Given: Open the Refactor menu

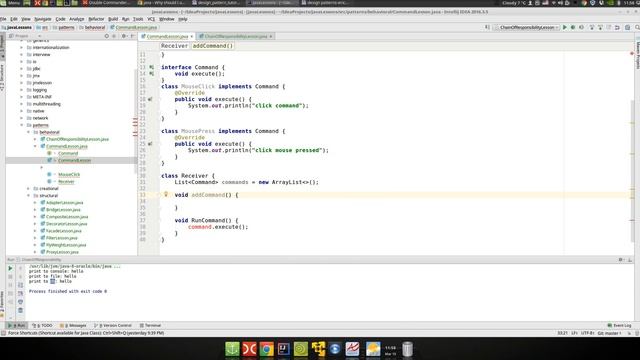Looking at the screenshot, I should pyautogui.click(x=96, y=19).
